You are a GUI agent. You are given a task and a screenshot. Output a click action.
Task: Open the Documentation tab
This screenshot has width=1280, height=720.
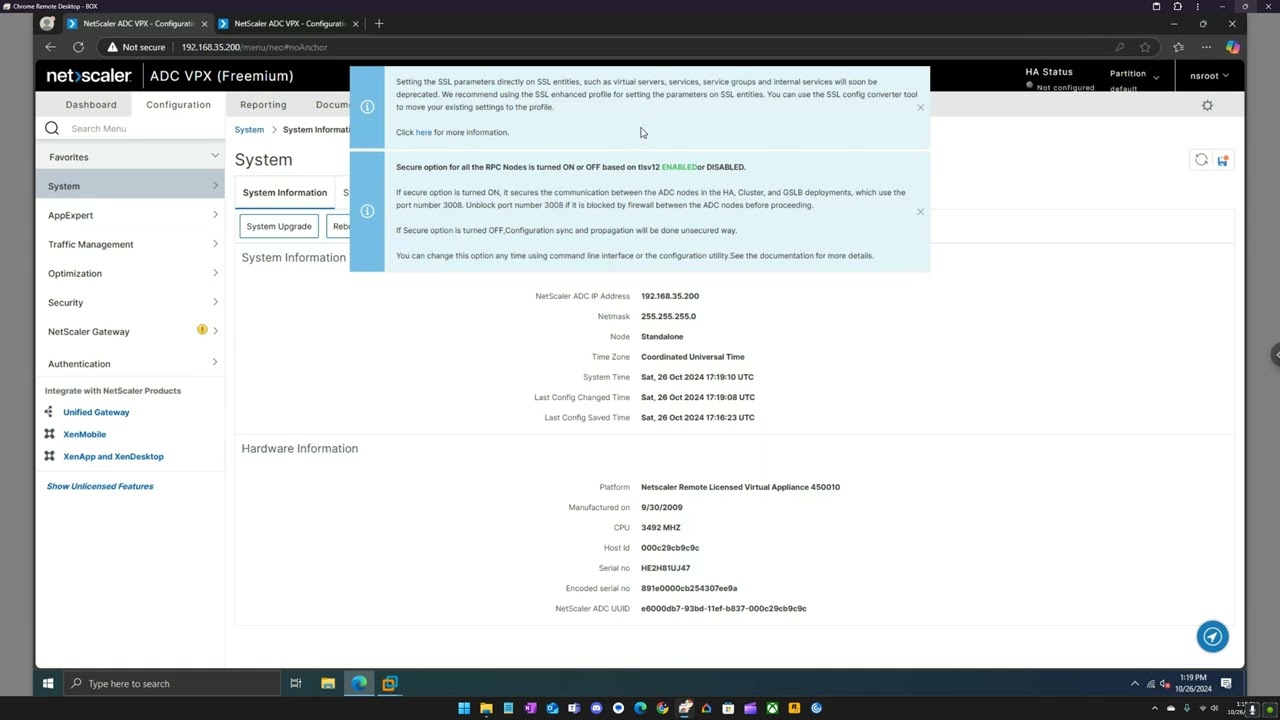332,105
